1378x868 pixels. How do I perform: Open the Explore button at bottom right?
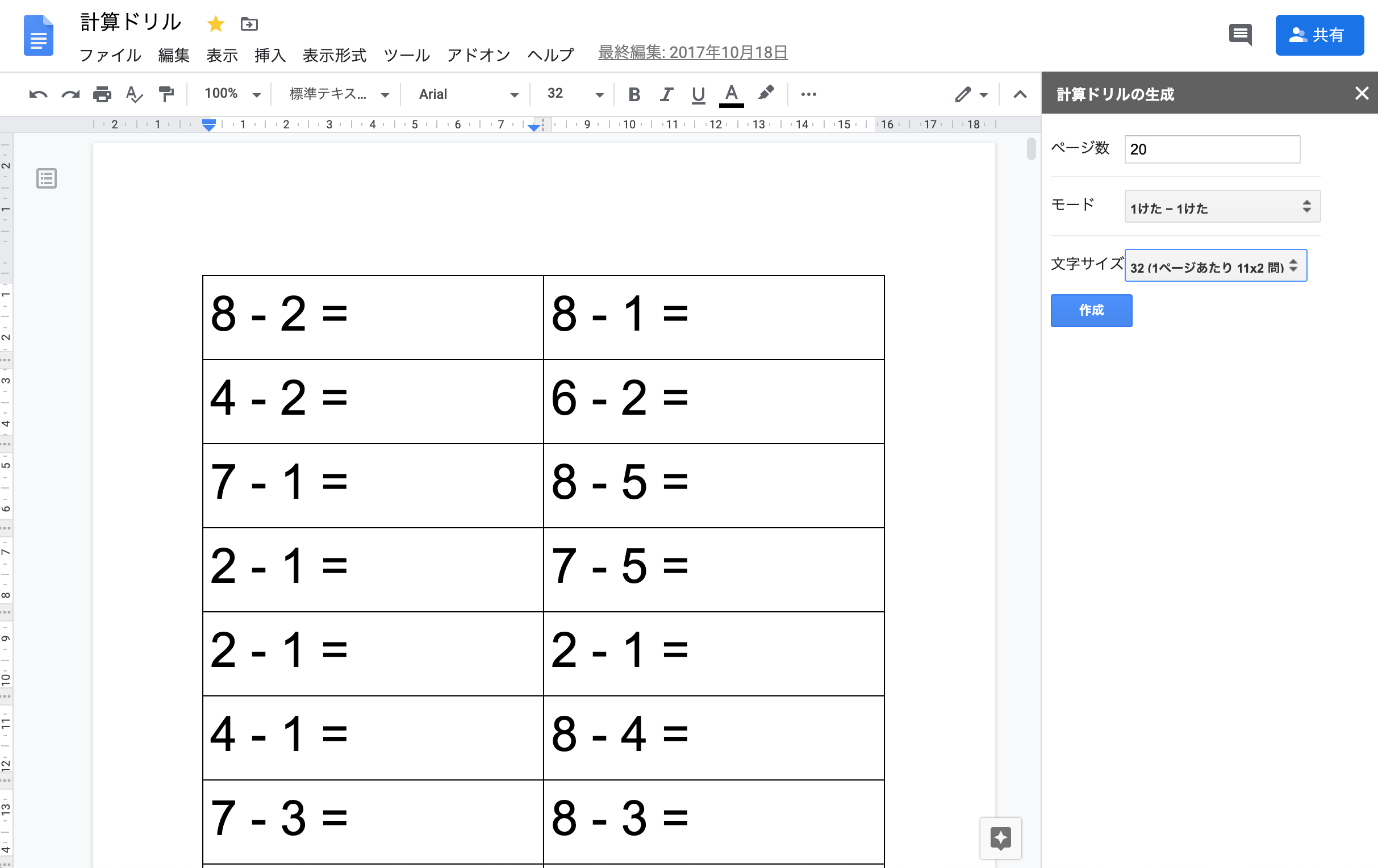coord(1000,838)
